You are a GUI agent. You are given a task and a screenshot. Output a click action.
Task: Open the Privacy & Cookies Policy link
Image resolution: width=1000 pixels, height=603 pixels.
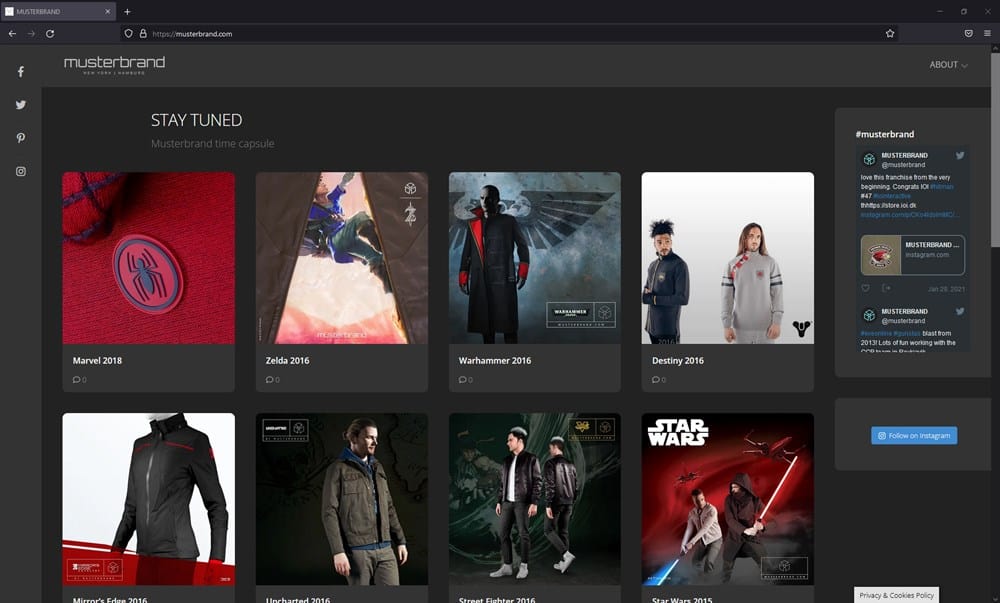point(896,595)
